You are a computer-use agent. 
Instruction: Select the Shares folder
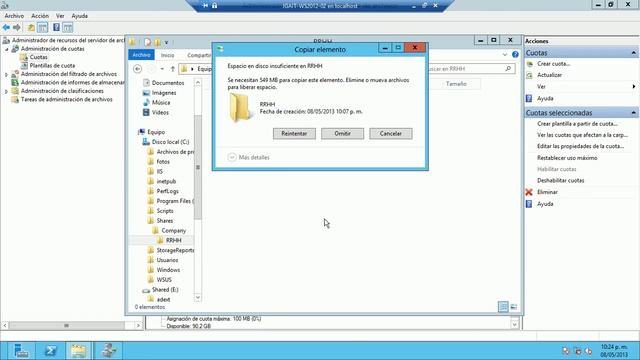coord(164,220)
